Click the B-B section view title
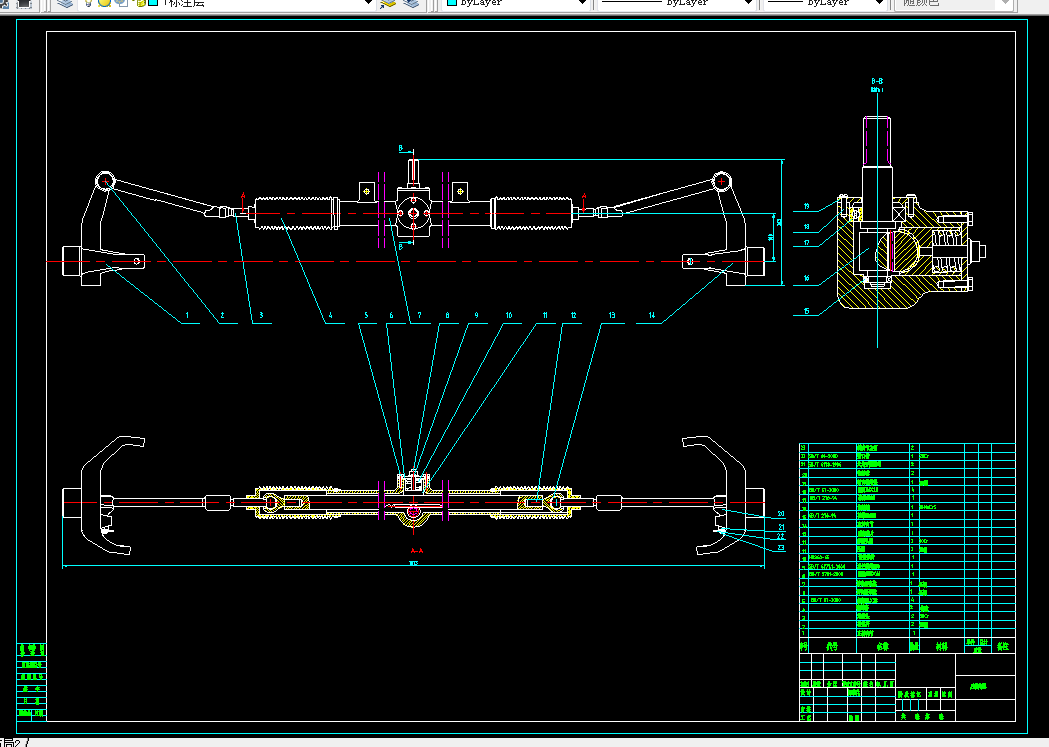The height and width of the screenshot is (747, 1049). (x=877, y=81)
